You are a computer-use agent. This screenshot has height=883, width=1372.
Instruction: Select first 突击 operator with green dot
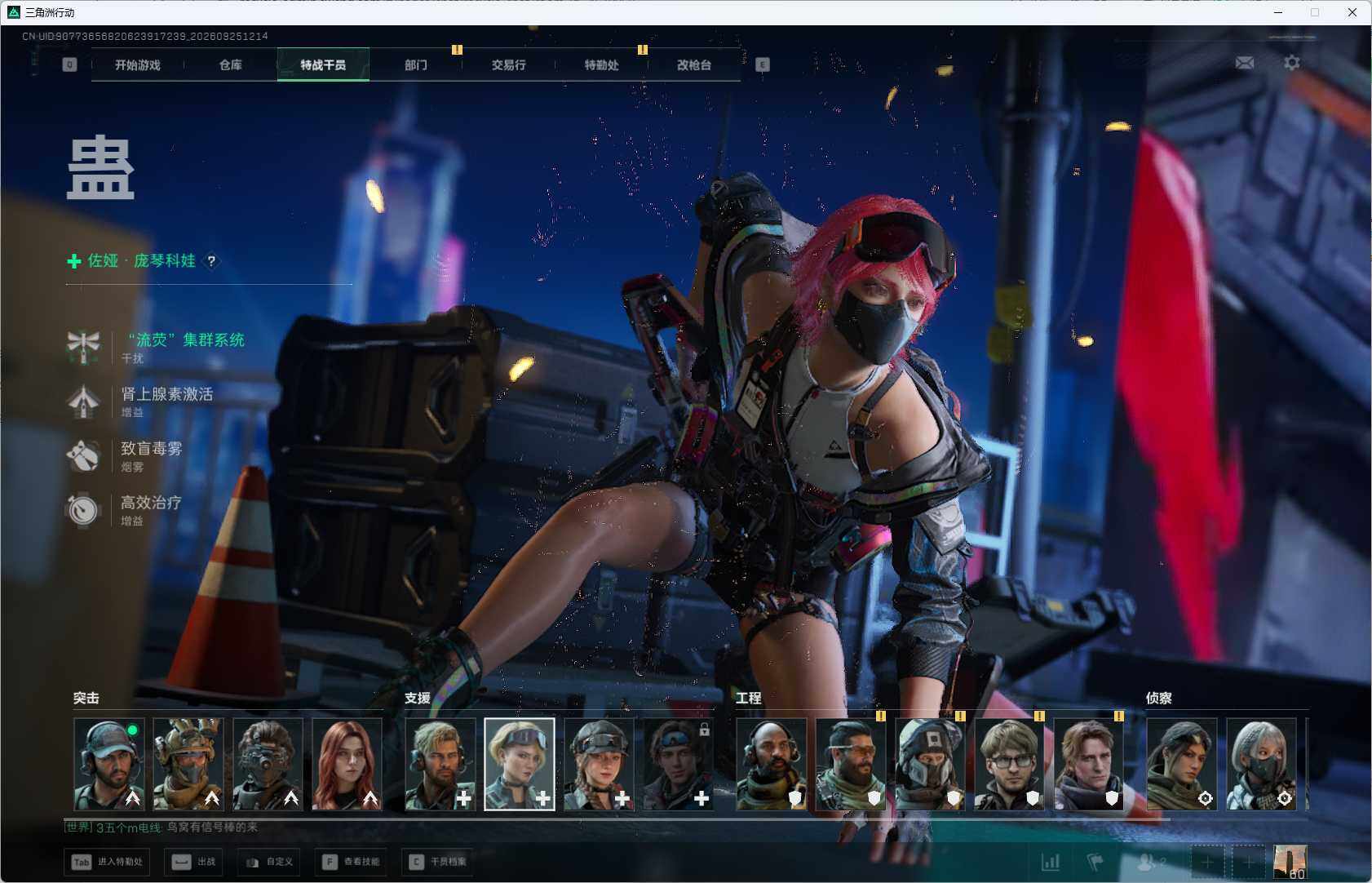pyautogui.click(x=109, y=764)
